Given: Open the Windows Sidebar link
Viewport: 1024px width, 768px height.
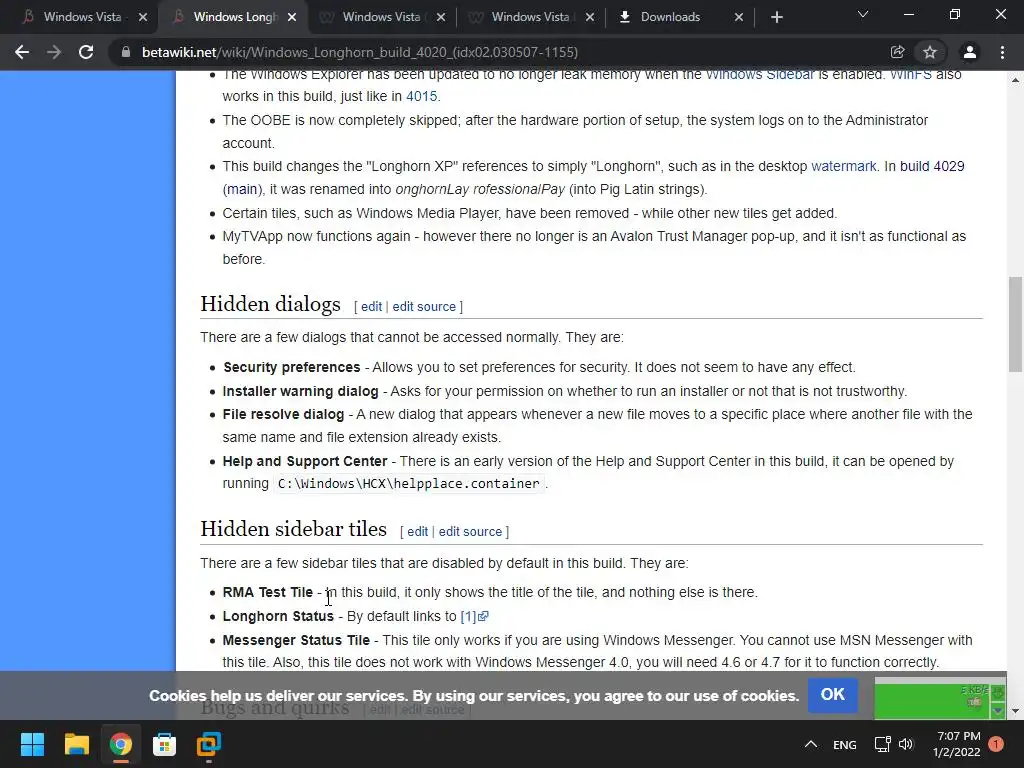Looking at the screenshot, I should pos(760,75).
